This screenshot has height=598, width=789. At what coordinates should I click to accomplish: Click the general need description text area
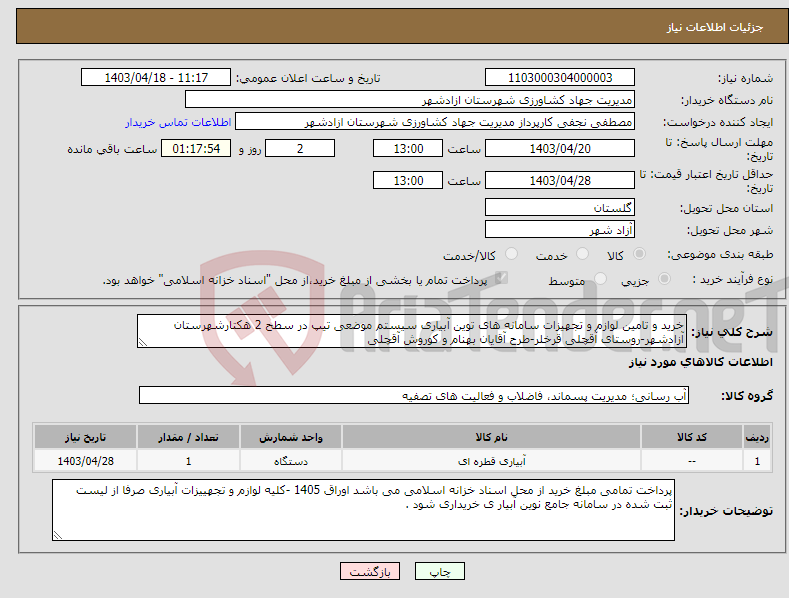coord(412,331)
